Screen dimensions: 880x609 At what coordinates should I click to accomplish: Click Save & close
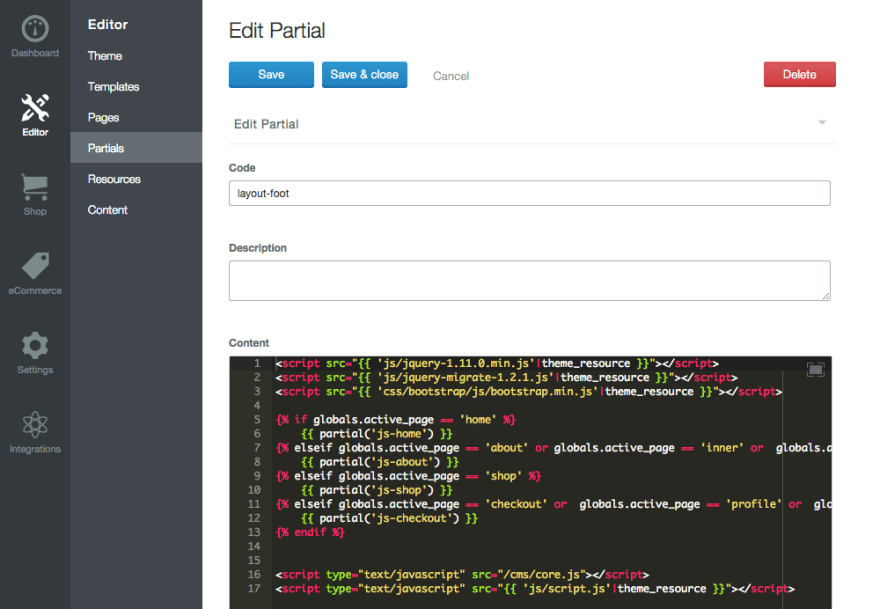[x=364, y=75]
